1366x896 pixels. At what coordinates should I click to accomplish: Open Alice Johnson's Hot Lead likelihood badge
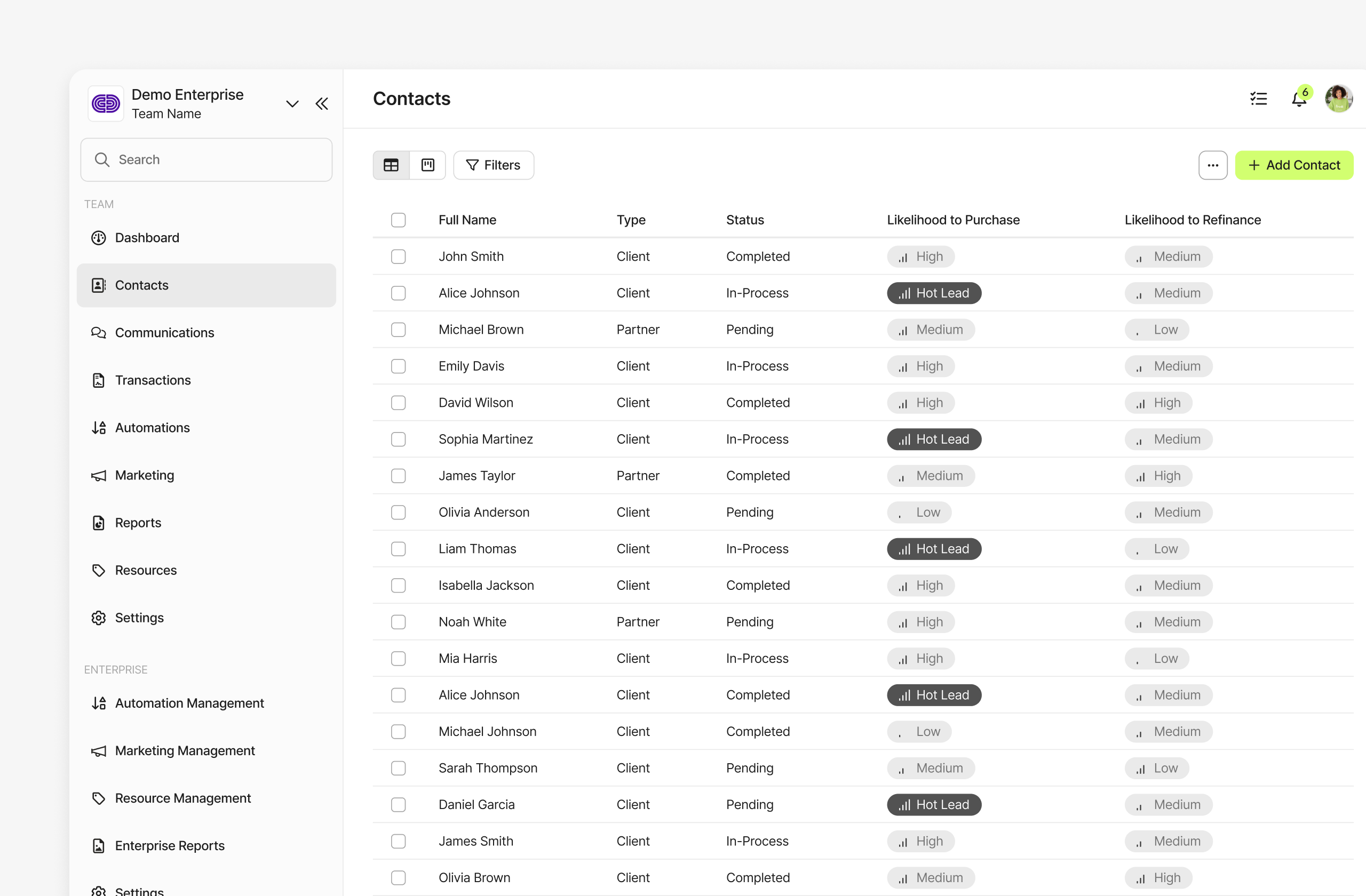934,293
